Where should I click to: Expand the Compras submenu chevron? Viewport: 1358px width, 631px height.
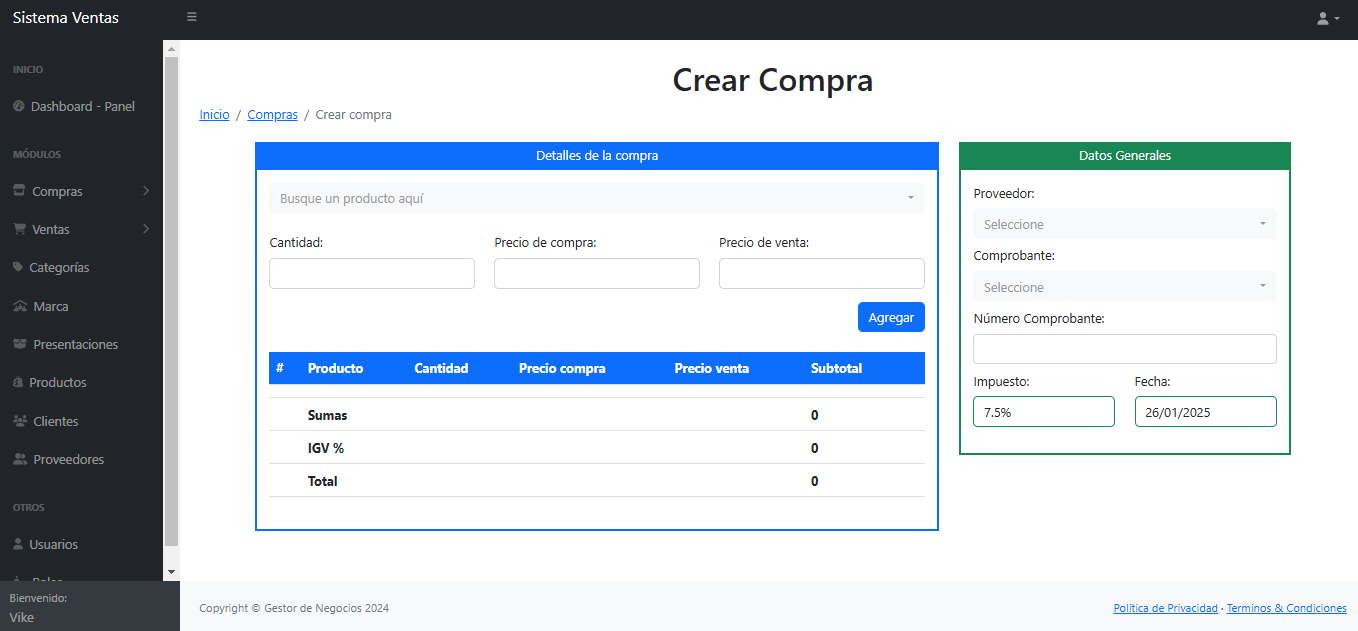pos(146,191)
